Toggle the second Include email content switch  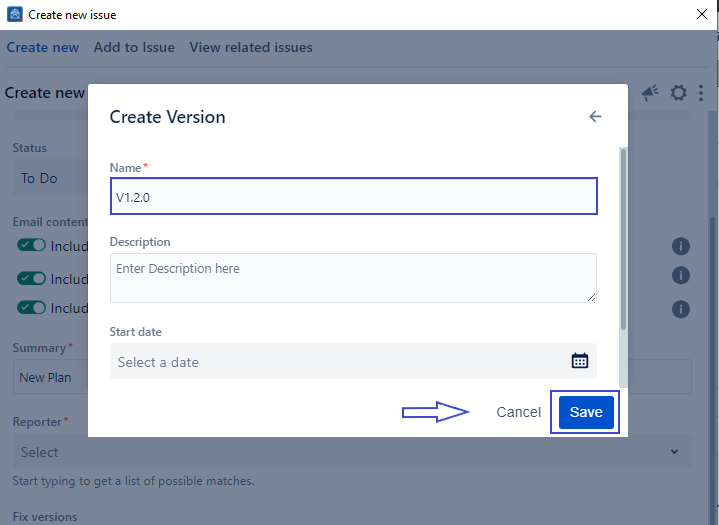point(32,279)
